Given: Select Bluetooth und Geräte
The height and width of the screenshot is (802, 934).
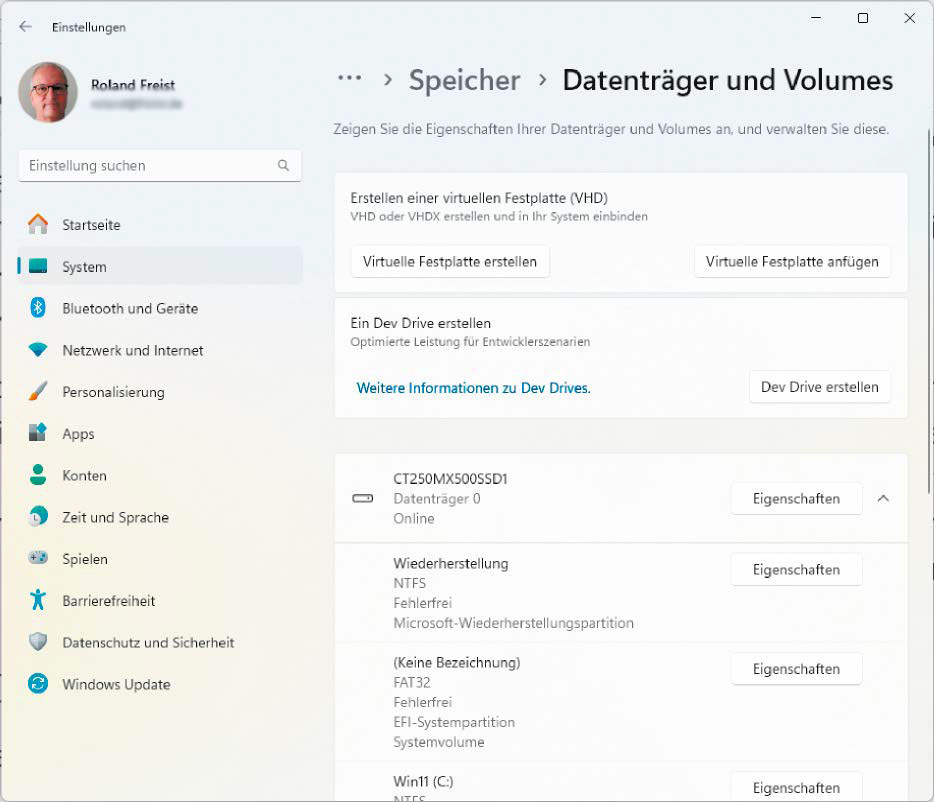Looking at the screenshot, I should [x=160, y=308].
